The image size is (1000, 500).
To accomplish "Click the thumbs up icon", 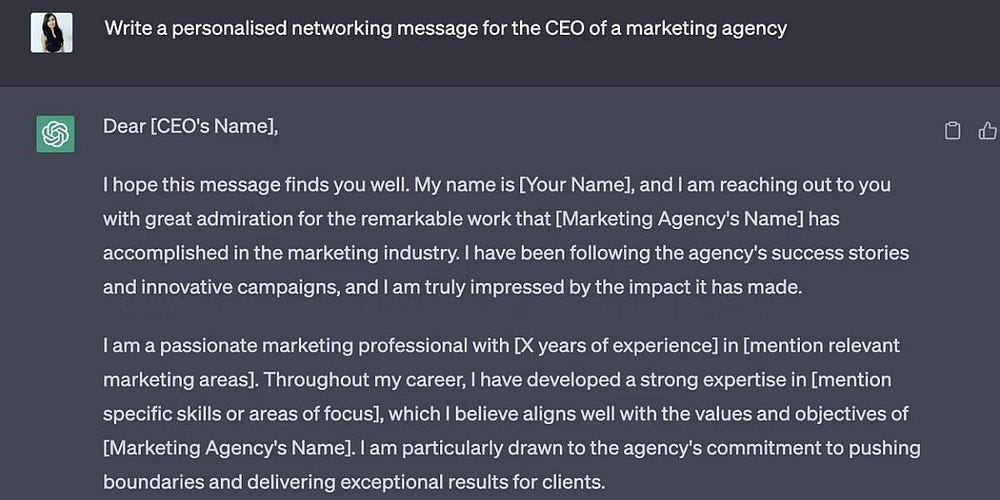I will click(987, 131).
